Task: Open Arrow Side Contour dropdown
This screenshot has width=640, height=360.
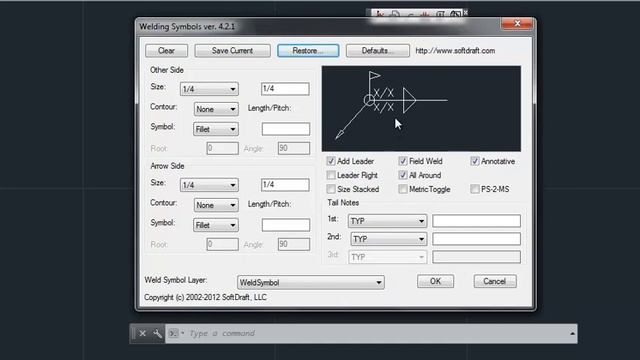Action: point(216,205)
